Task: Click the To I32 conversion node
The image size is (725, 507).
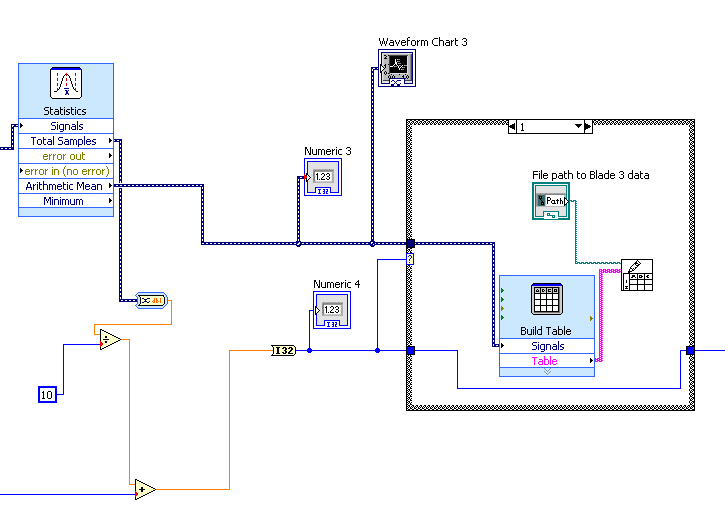Action: tap(283, 350)
